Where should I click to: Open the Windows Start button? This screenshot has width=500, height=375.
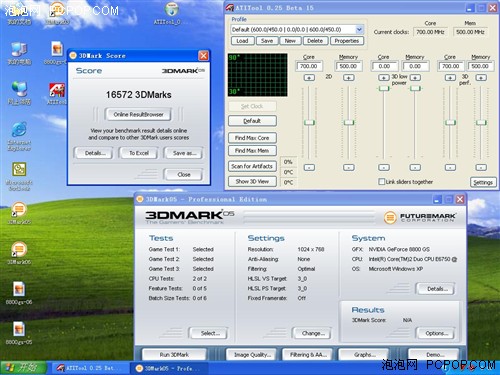point(23,368)
